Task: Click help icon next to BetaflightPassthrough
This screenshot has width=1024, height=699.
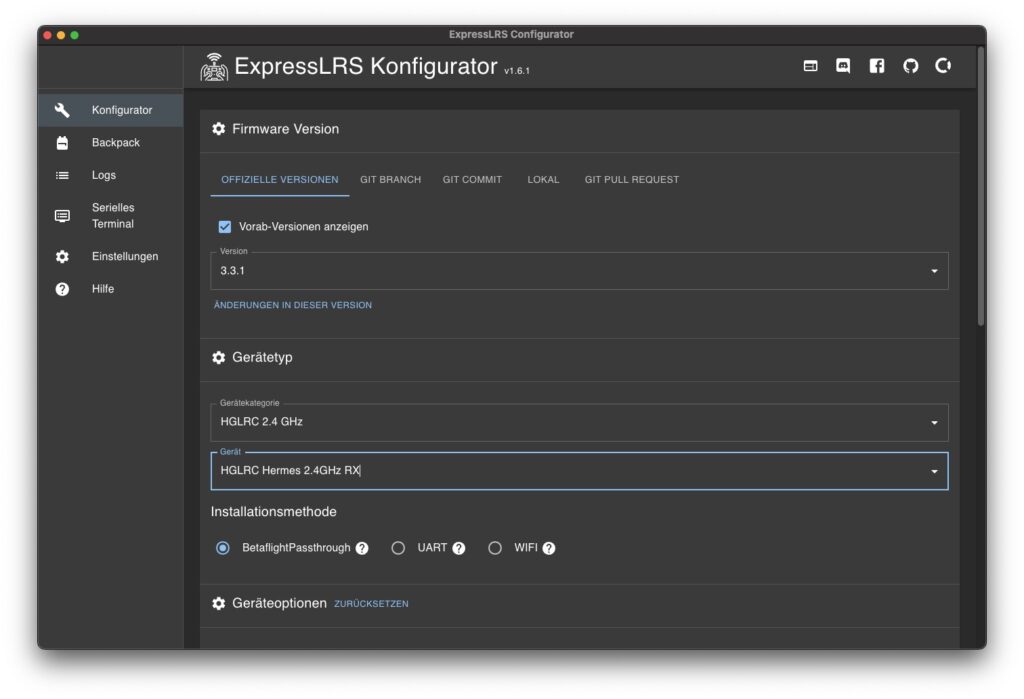Action: point(362,548)
